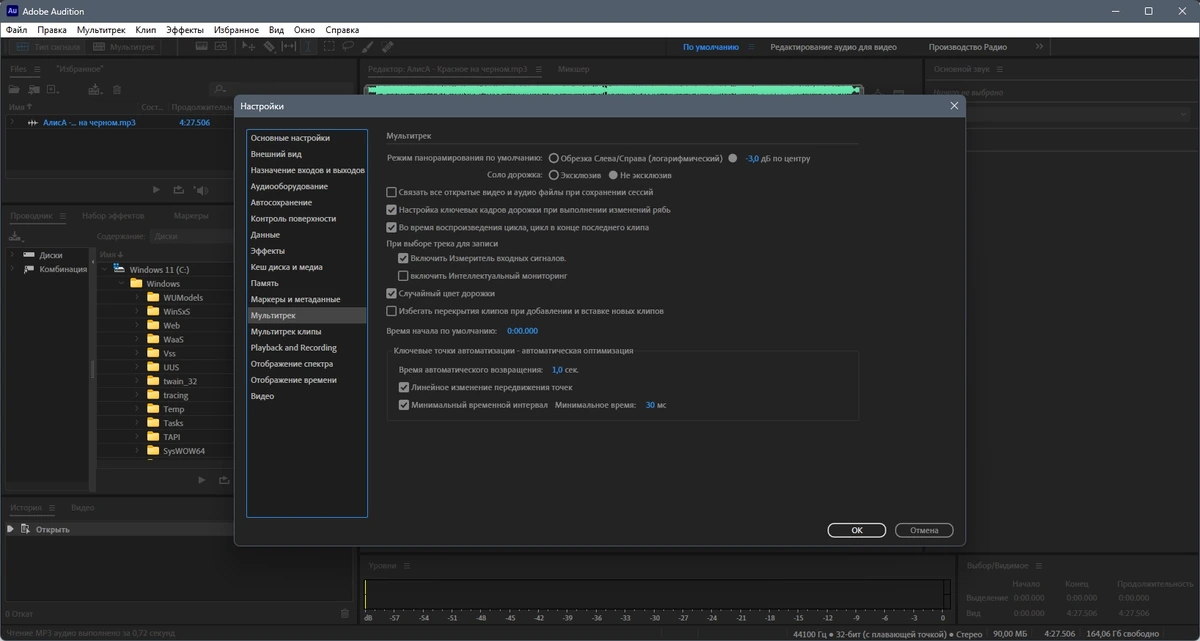Image resolution: width=1200 pixels, height=641 pixels.
Task: Uncheck 'Включить Измеритель входных сигналов'
Action: [403, 258]
